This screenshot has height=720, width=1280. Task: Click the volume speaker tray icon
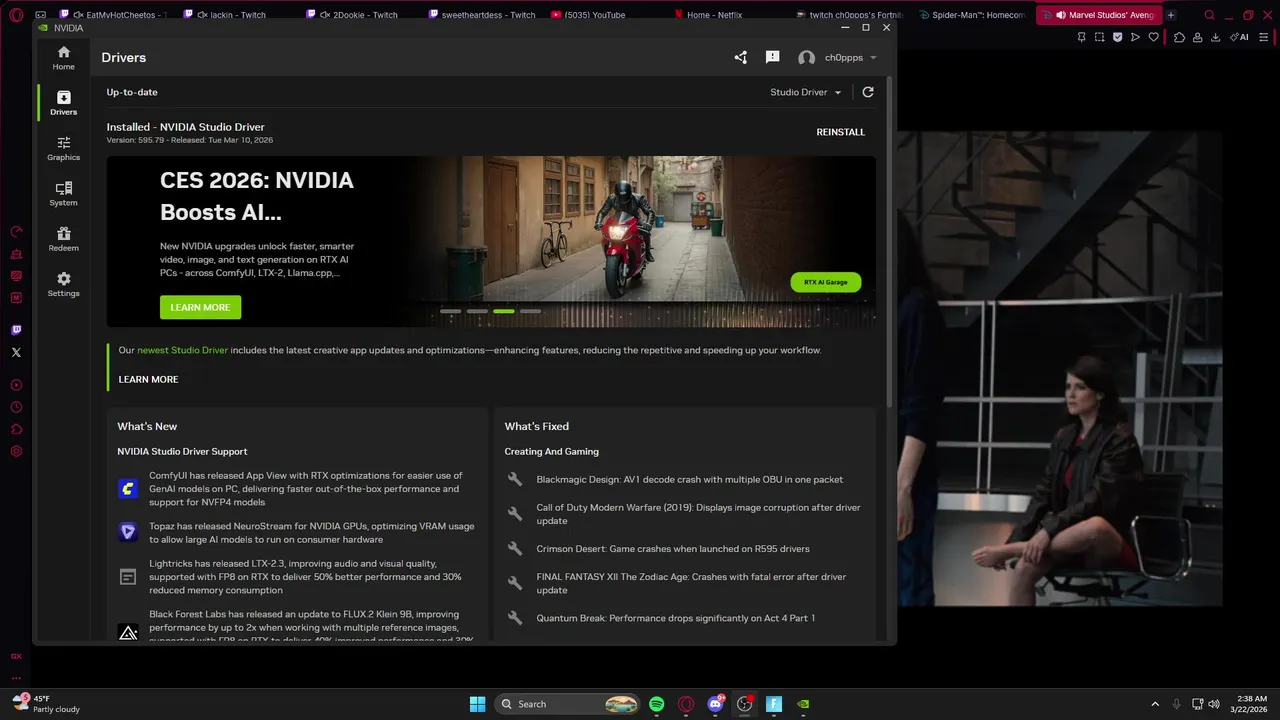pyautogui.click(x=1214, y=704)
